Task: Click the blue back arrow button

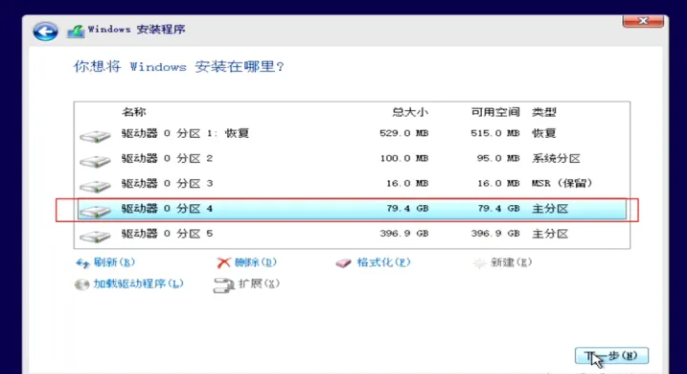Action: click(x=45, y=31)
